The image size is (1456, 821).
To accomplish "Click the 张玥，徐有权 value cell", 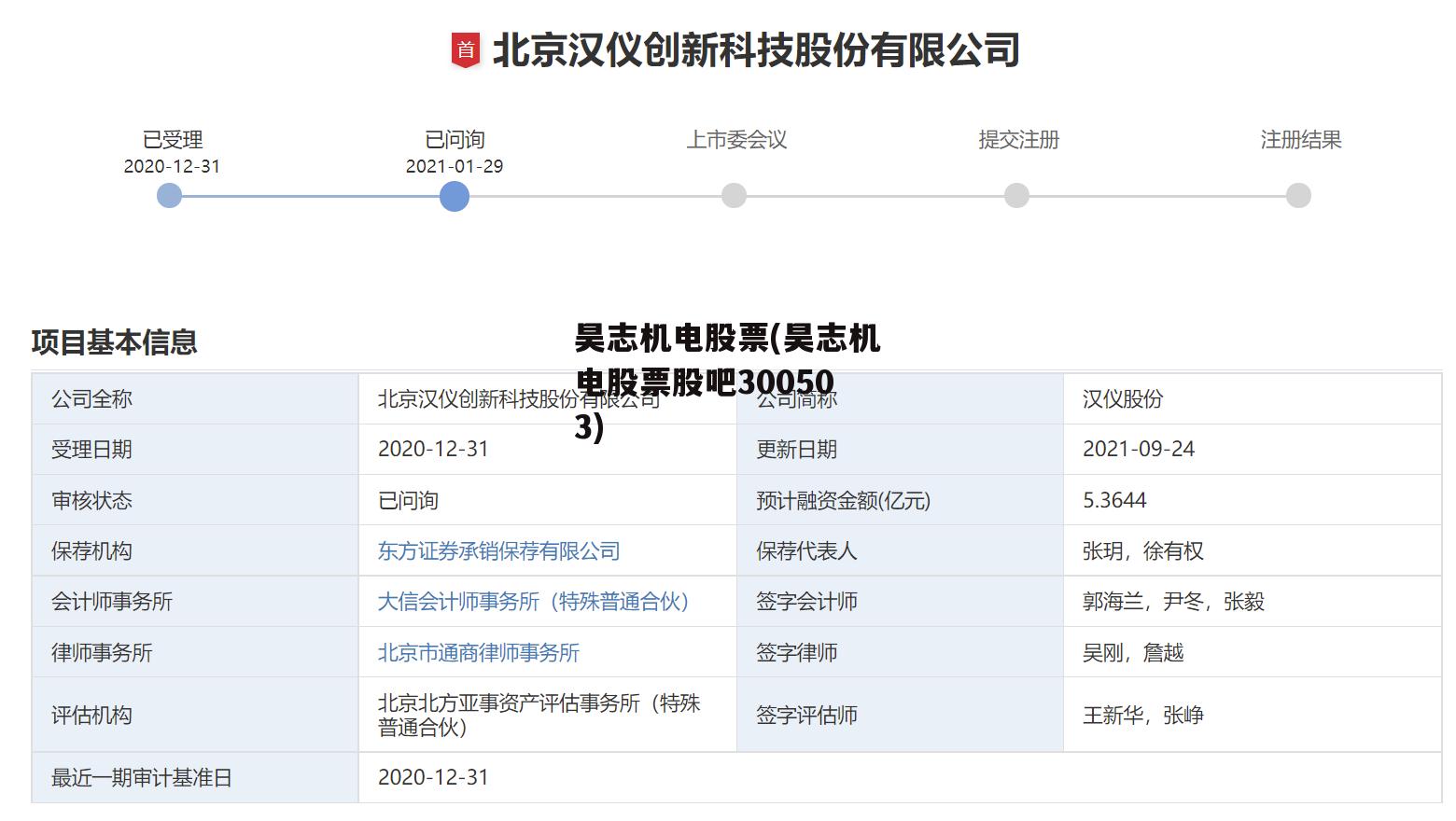I will (1252, 551).
